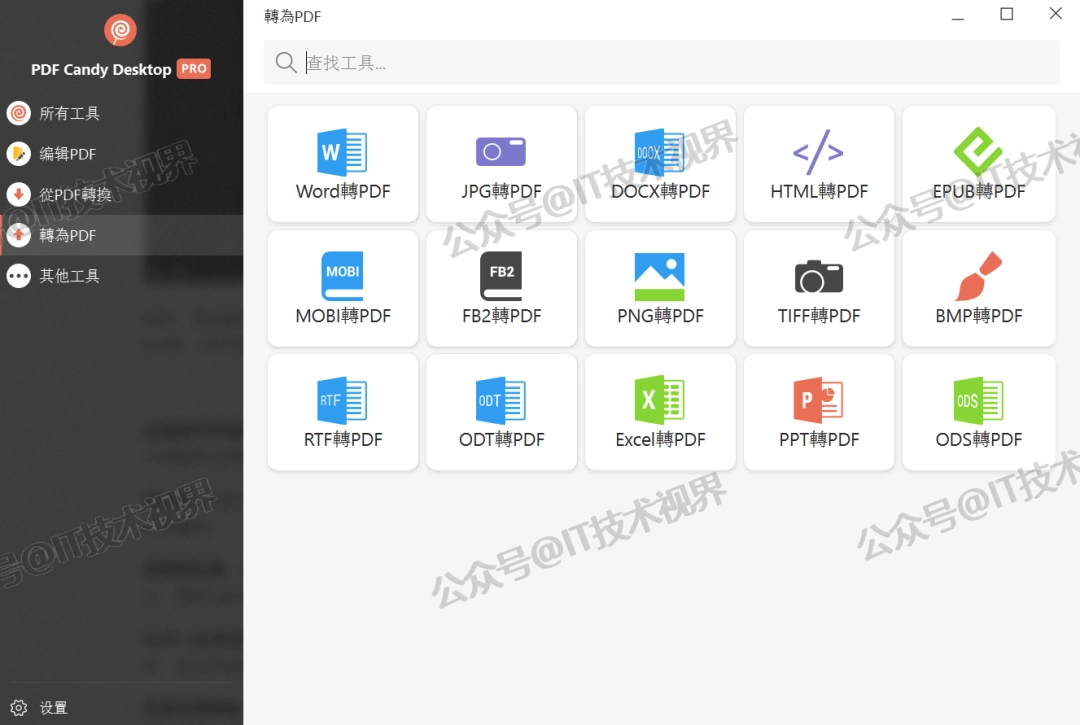Viewport: 1080px width, 725px height.
Task: Open the PPT to PDF presentation icon
Action: point(818,399)
